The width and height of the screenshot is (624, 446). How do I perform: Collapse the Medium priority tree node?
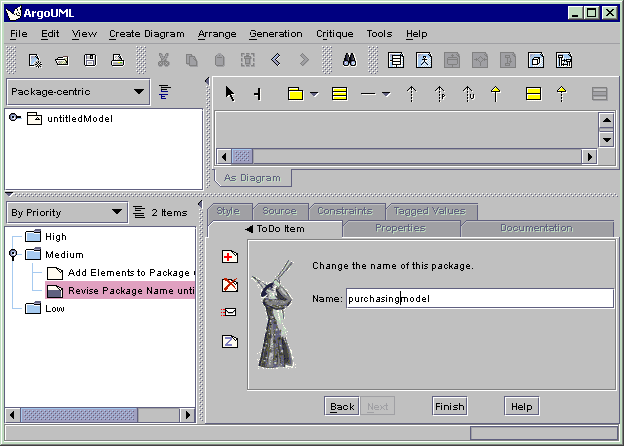point(14,255)
